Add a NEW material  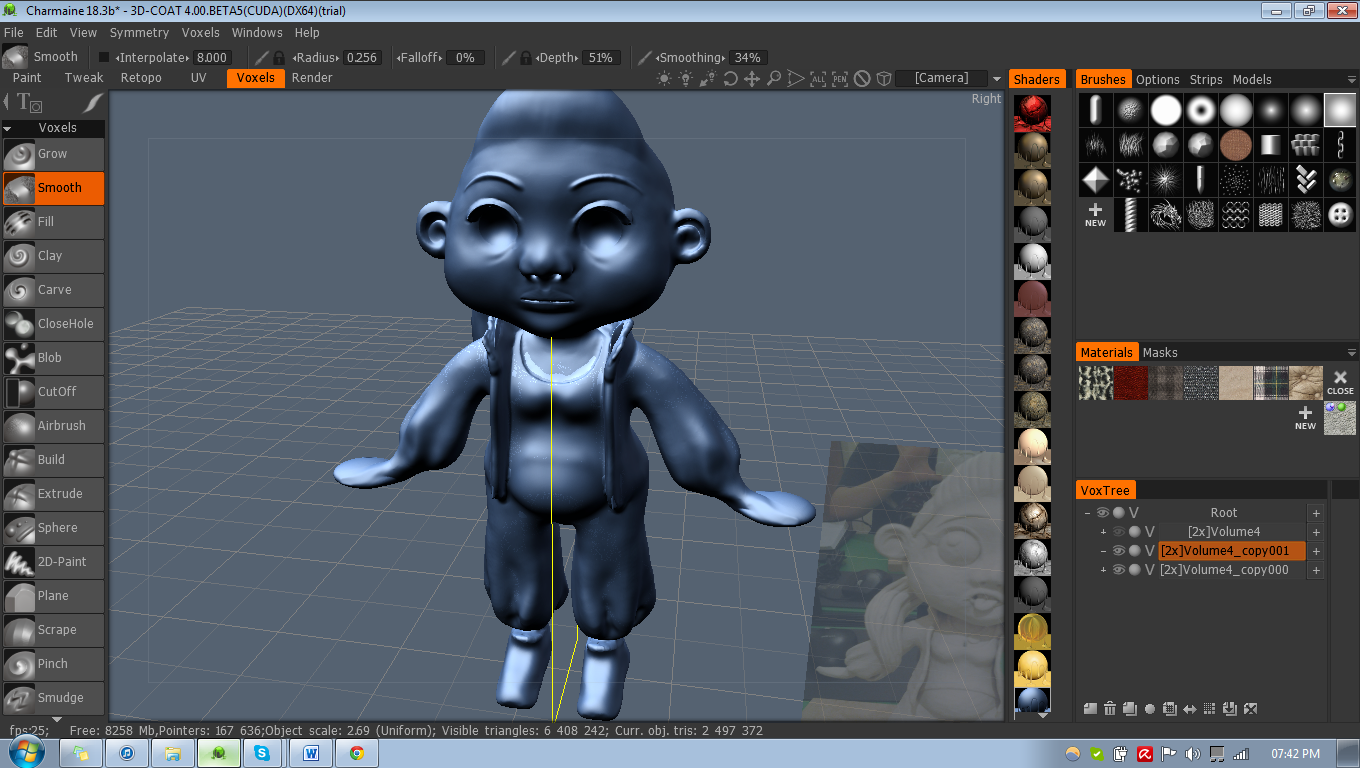(1305, 418)
